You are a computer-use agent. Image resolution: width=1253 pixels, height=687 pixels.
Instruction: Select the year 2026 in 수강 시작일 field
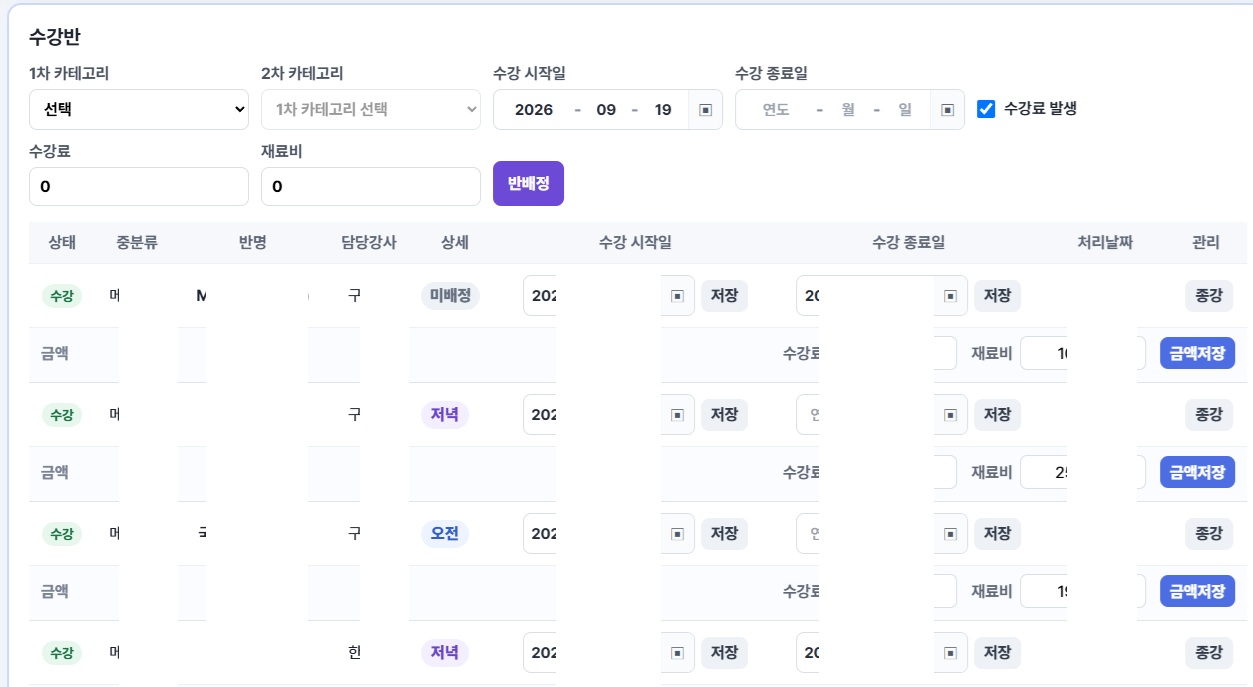[534, 110]
